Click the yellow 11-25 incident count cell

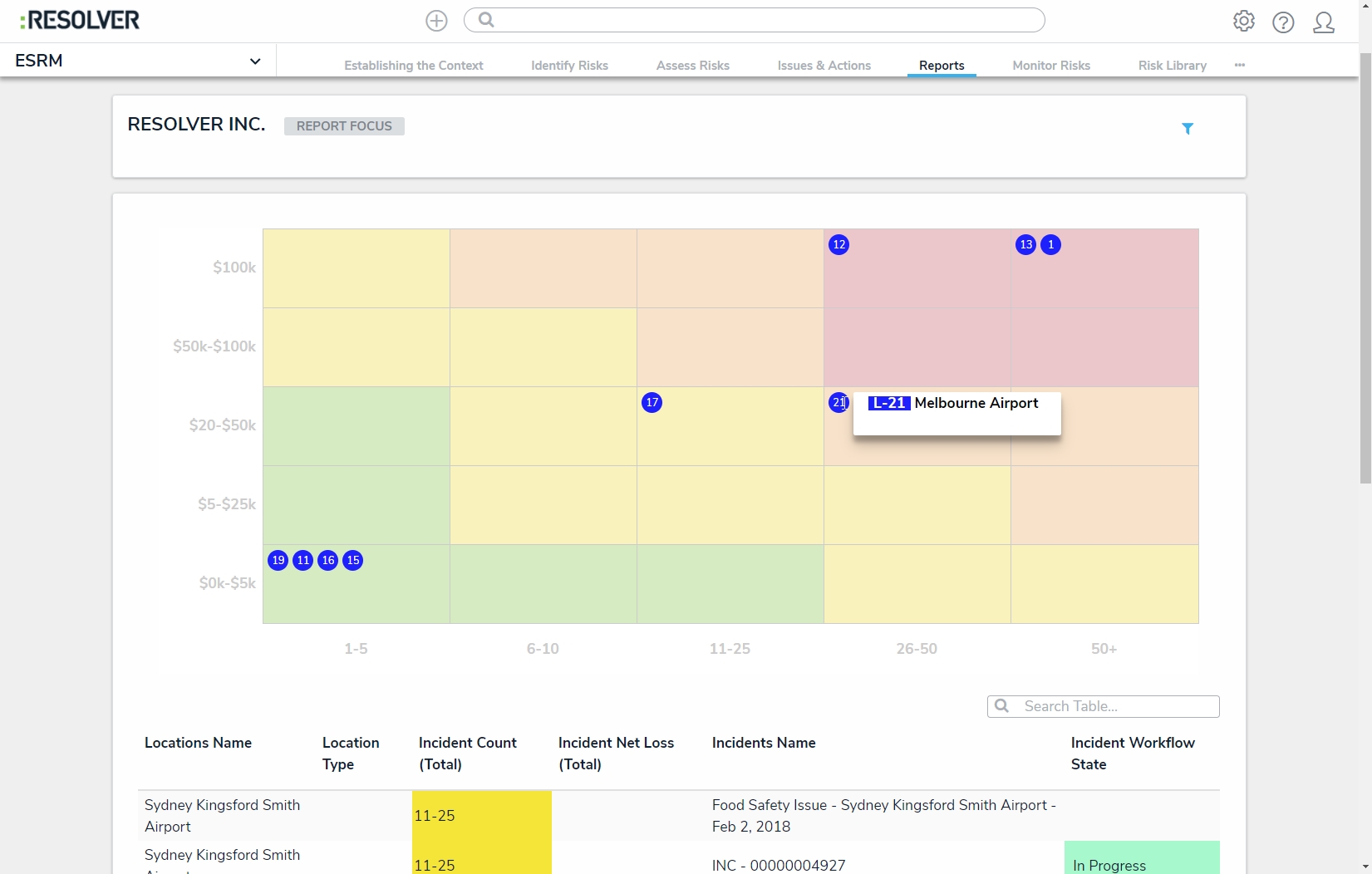481,816
